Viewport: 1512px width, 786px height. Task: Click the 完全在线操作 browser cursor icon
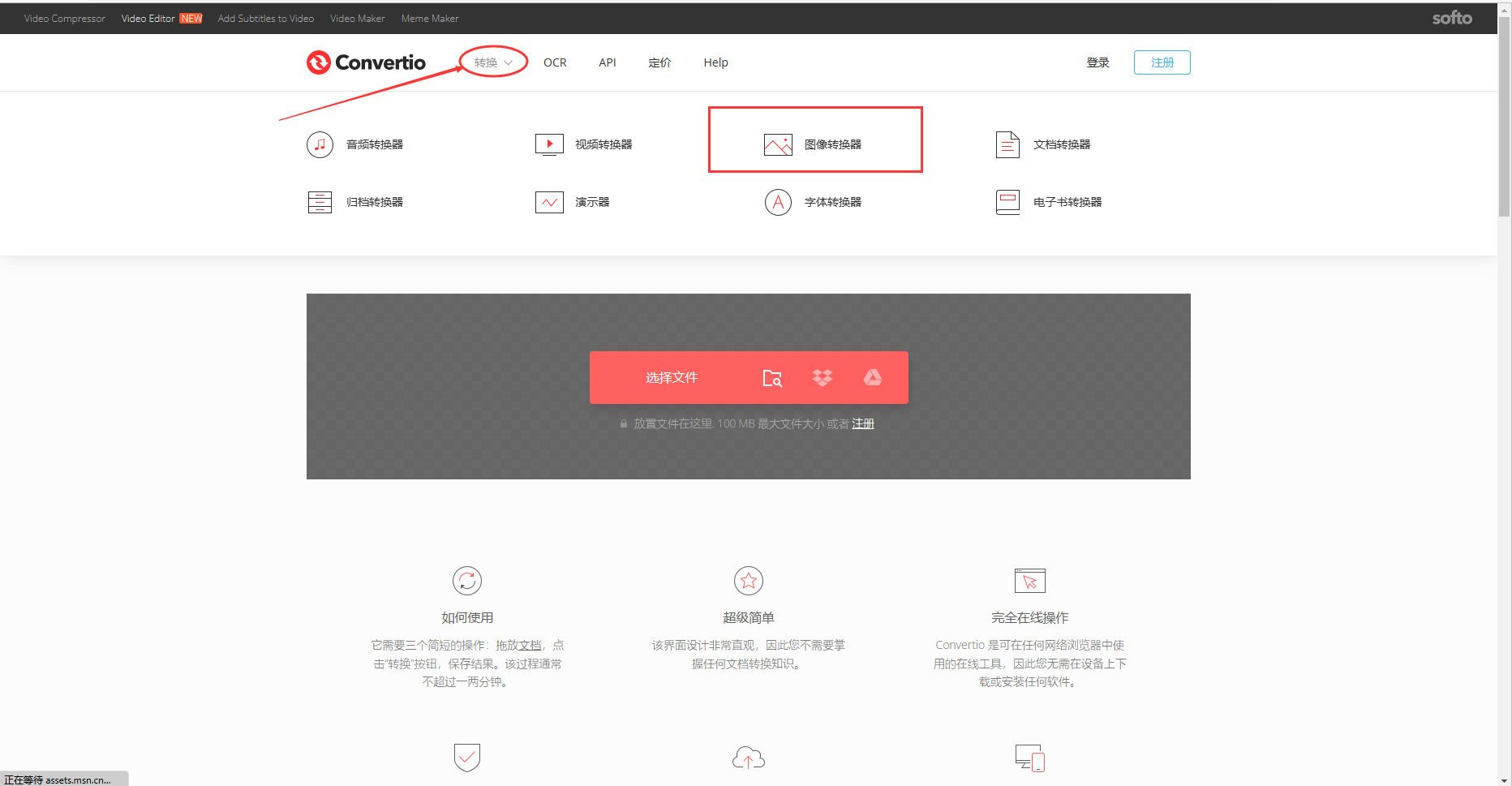pos(1030,581)
